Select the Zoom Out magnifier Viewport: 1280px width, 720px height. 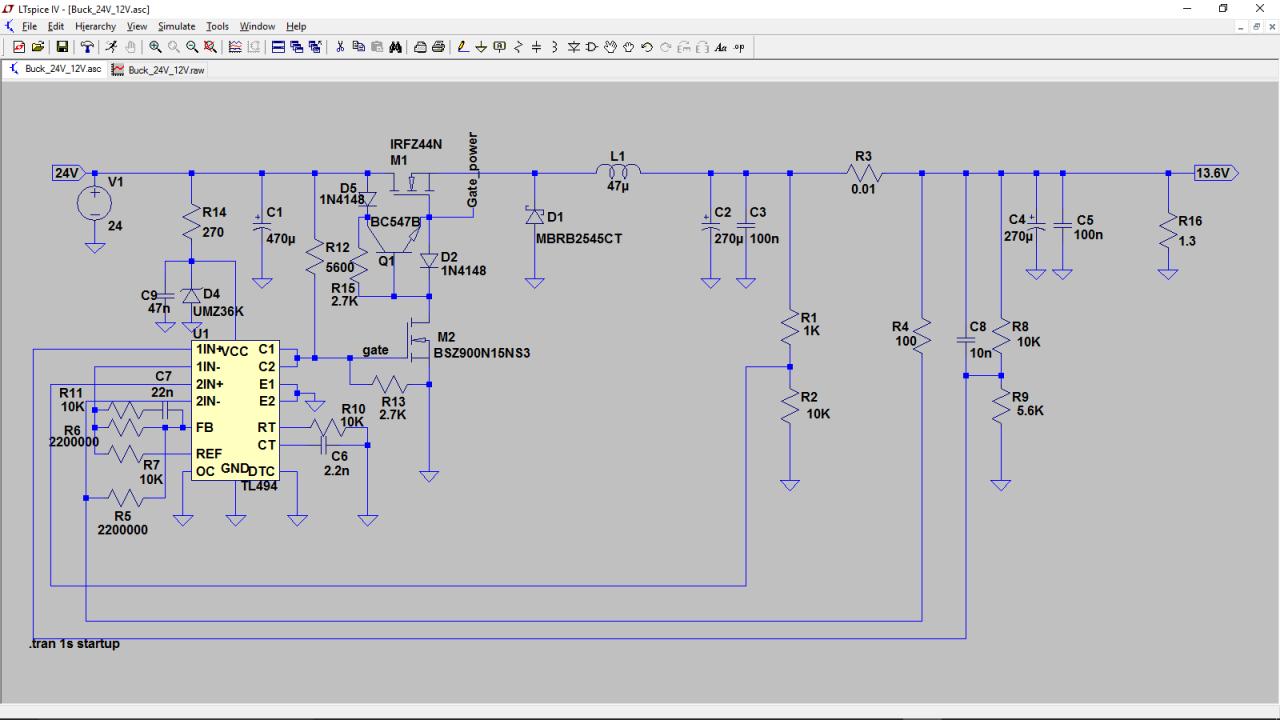pyautogui.click(x=192, y=47)
